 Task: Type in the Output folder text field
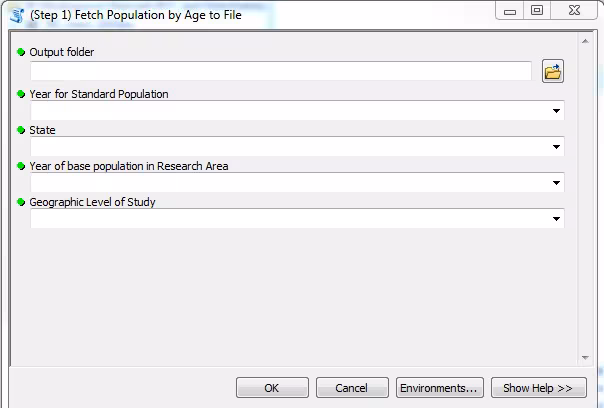[280, 72]
